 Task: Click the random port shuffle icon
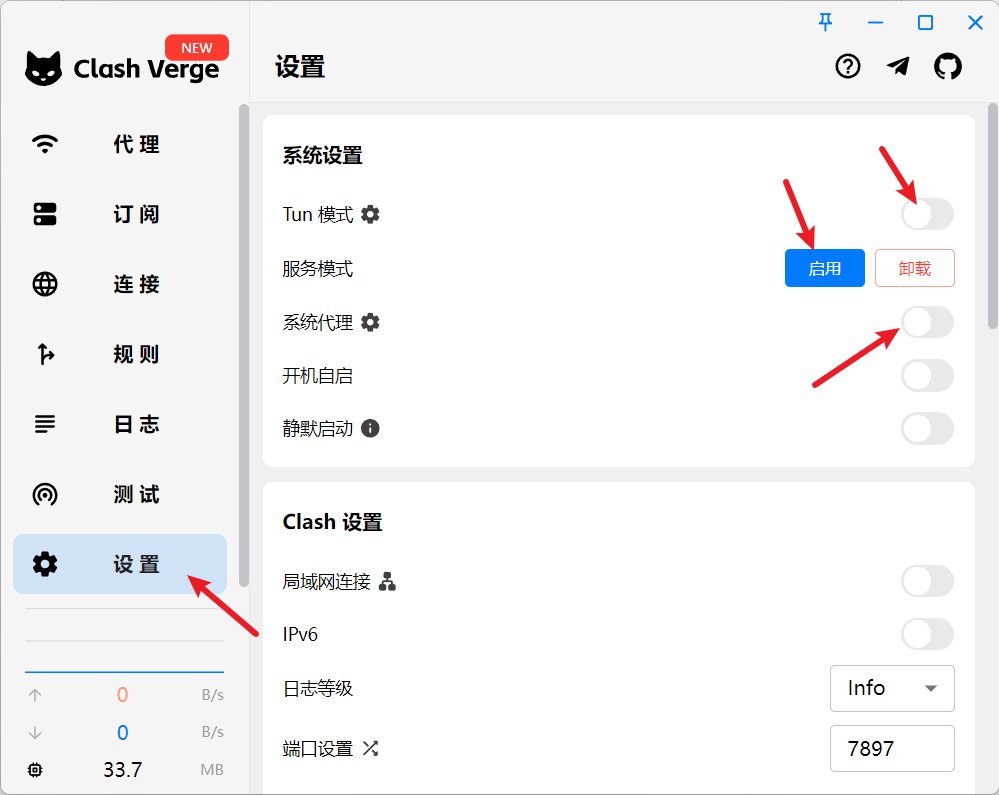pyautogui.click(x=370, y=748)
